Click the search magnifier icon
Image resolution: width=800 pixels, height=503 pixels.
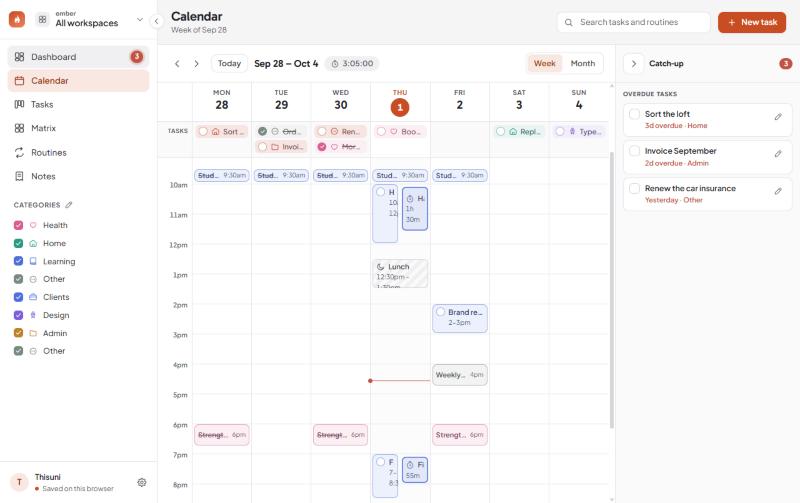(568, 22)
